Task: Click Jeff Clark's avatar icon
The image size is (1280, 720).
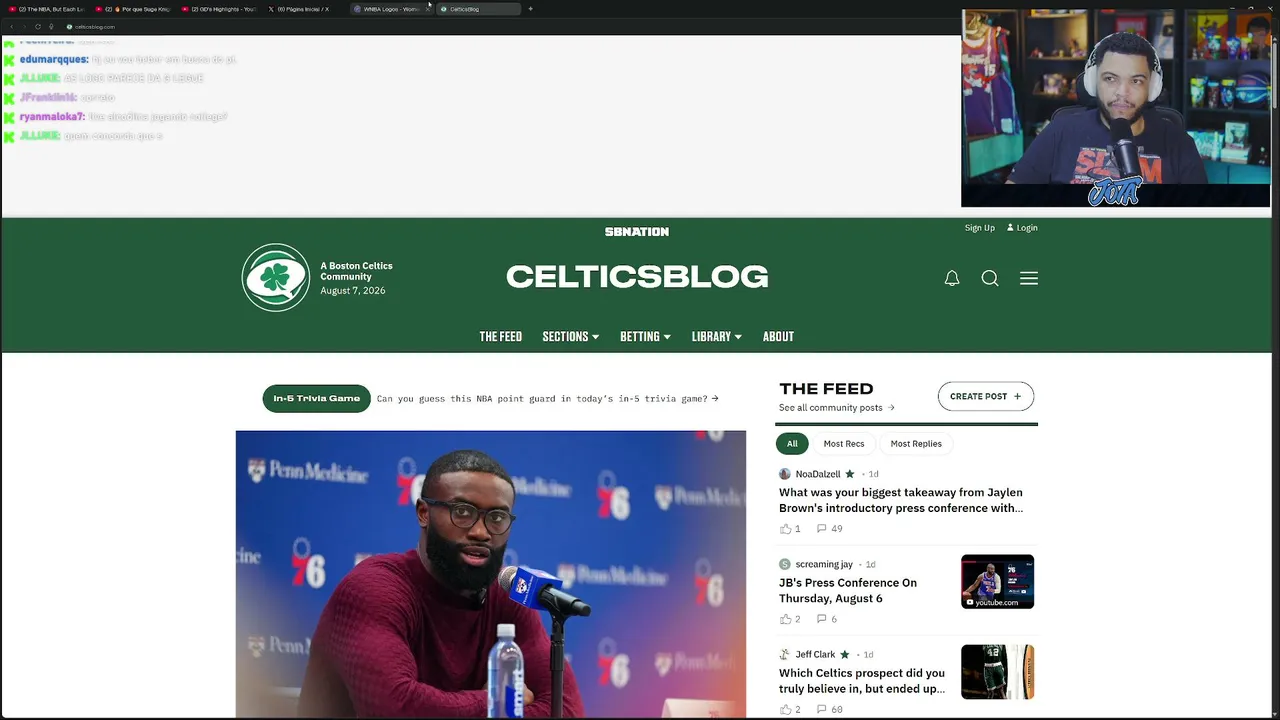Action: click(x=785, y=655)
